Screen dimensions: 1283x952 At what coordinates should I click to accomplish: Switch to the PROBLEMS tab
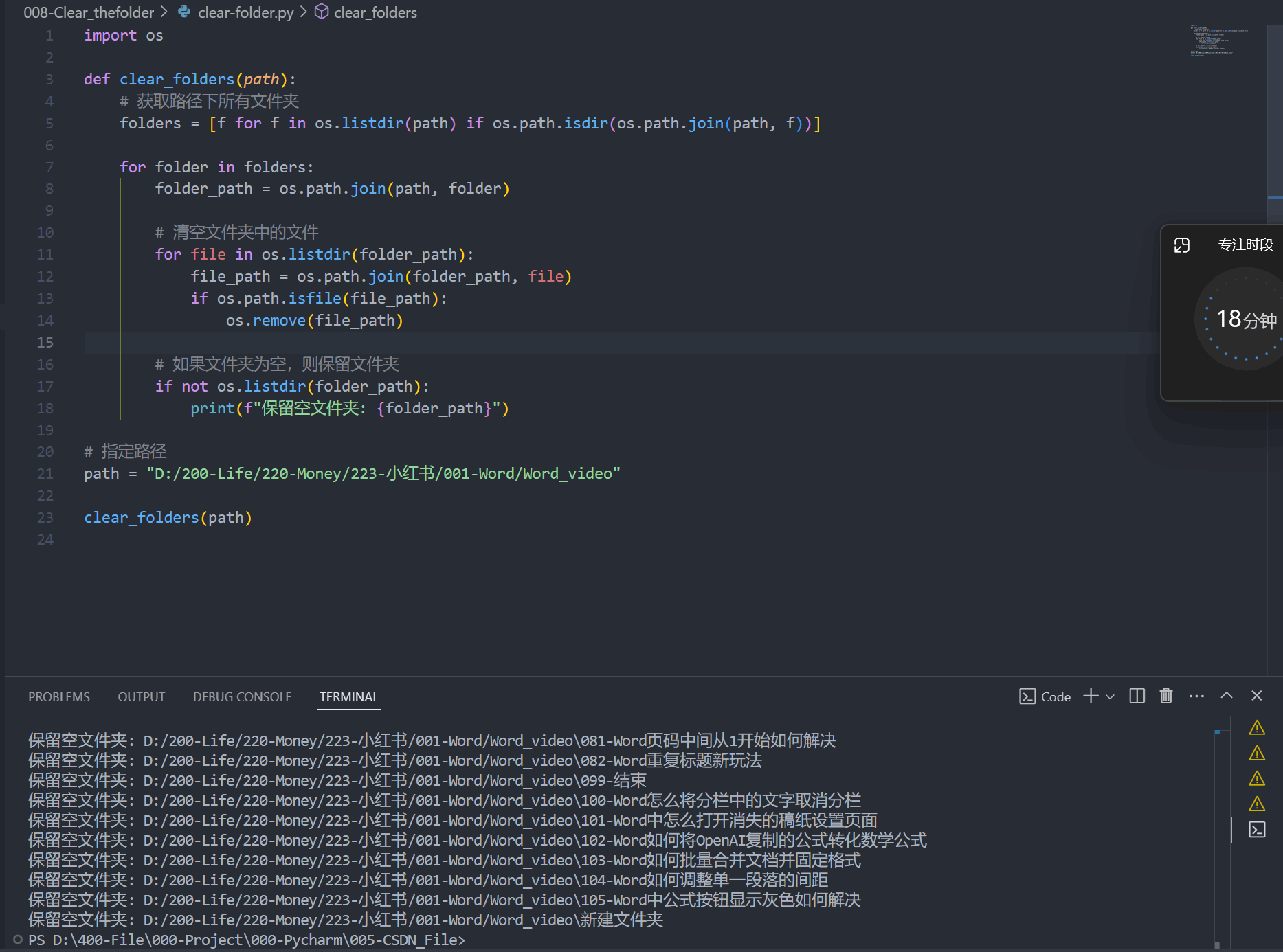pyautogui.click(x=59, y=696)
